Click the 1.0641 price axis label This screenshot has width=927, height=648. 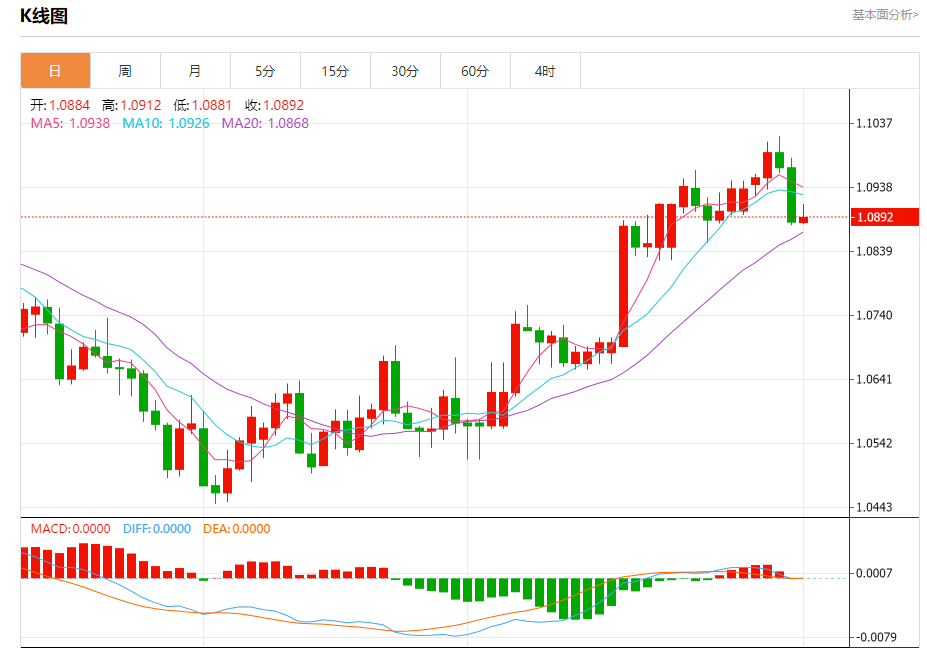coord(874,379)
